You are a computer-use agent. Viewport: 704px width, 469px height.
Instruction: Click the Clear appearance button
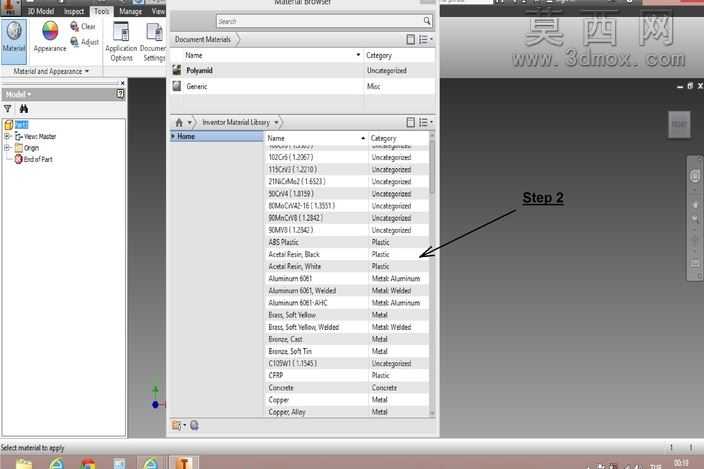click(x=83, y=26)
